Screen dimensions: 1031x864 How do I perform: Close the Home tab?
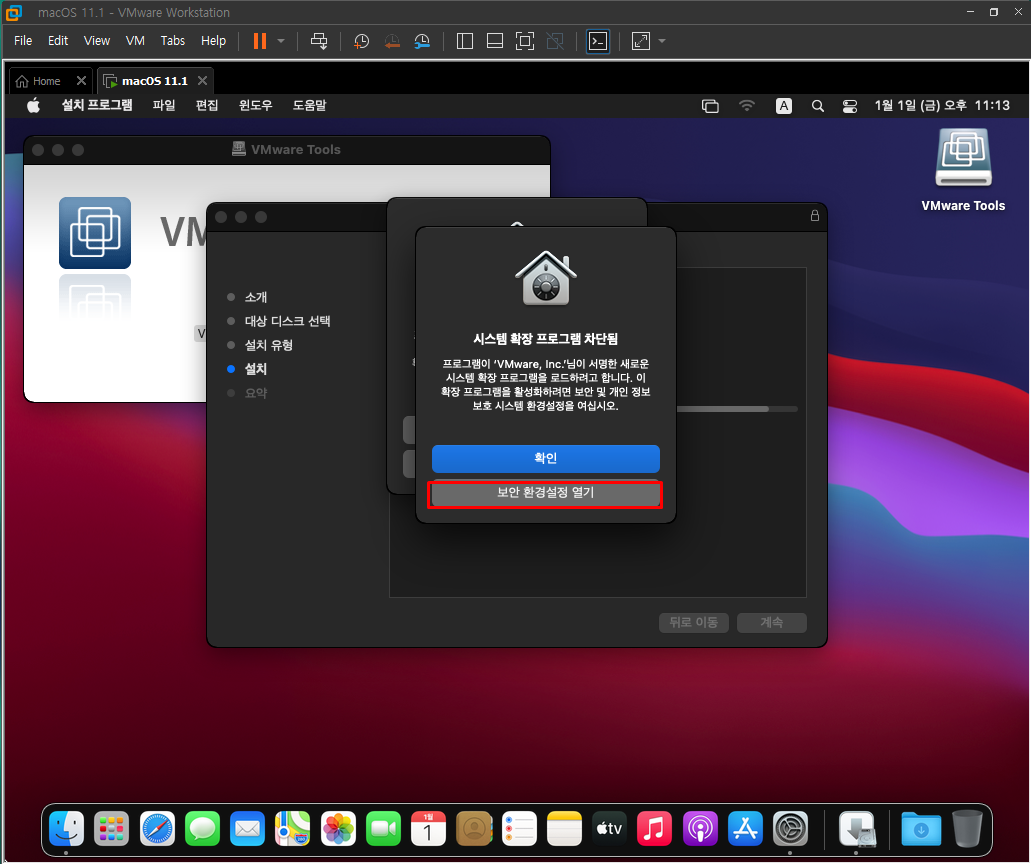pyautogui.click(x=81, y=80)
